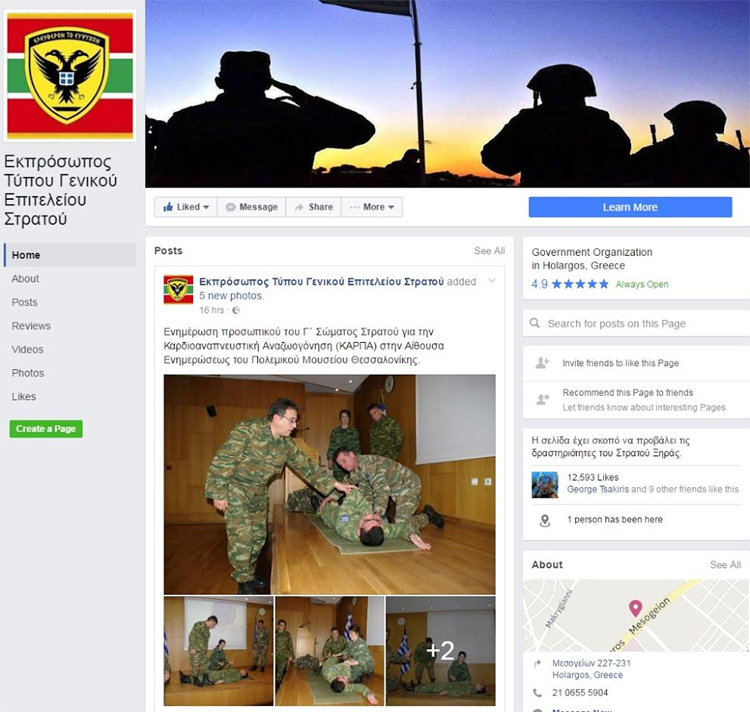Open the Liked dropdown button
The width and height of the screenshot is (750, 712).
(x=186, y=207)
